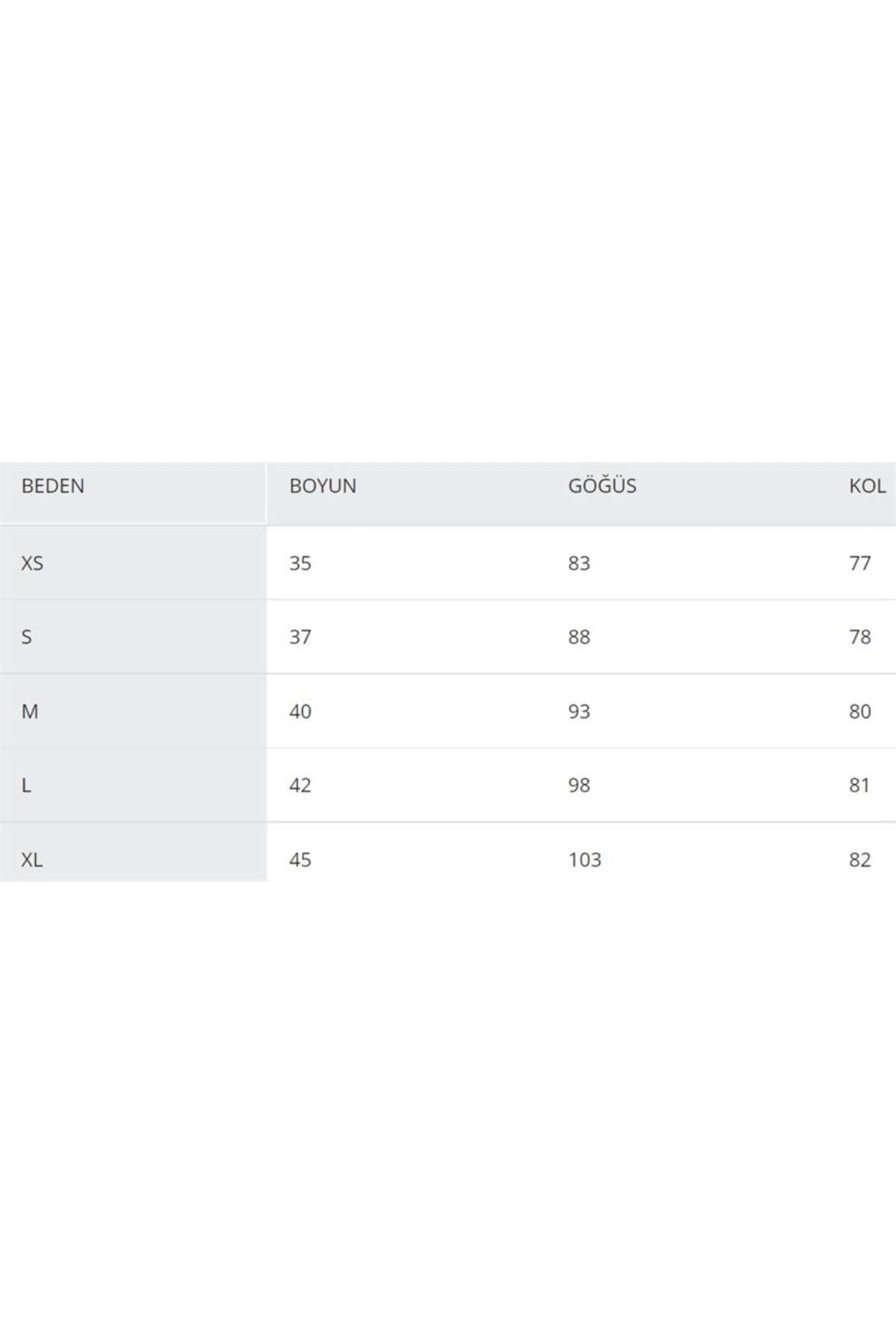This screenshot has width=896, height=1344.
Task: Click the L chest value 98
Action: [x=579, y=785]
